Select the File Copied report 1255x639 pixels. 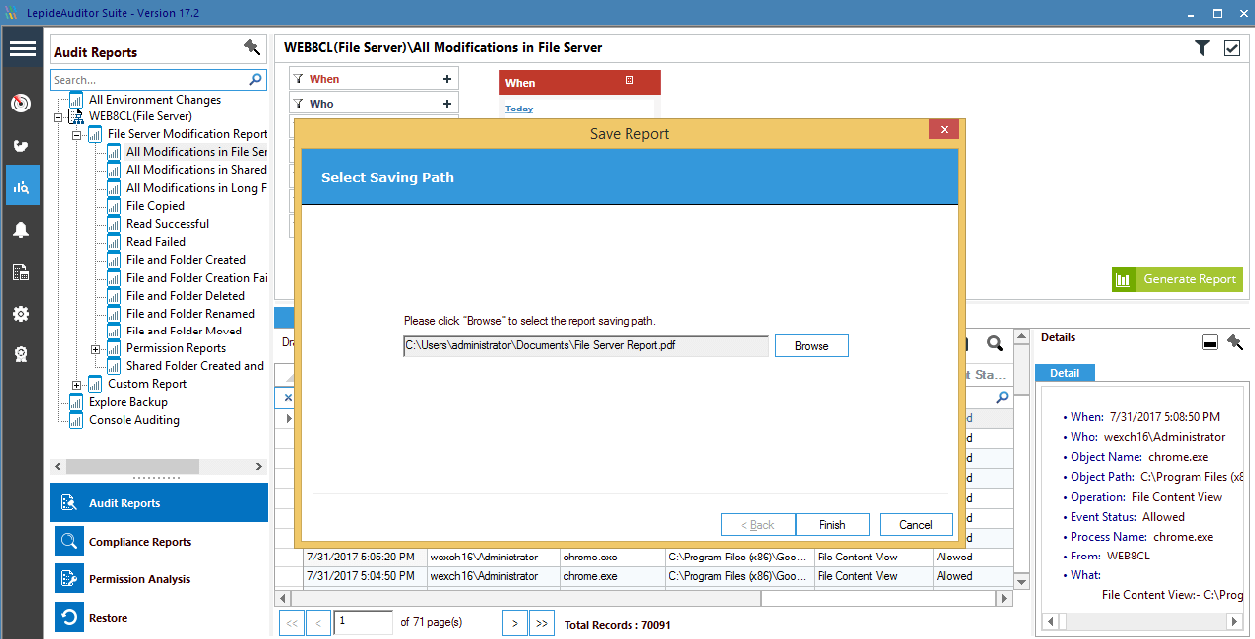click(x=155, y=206)
